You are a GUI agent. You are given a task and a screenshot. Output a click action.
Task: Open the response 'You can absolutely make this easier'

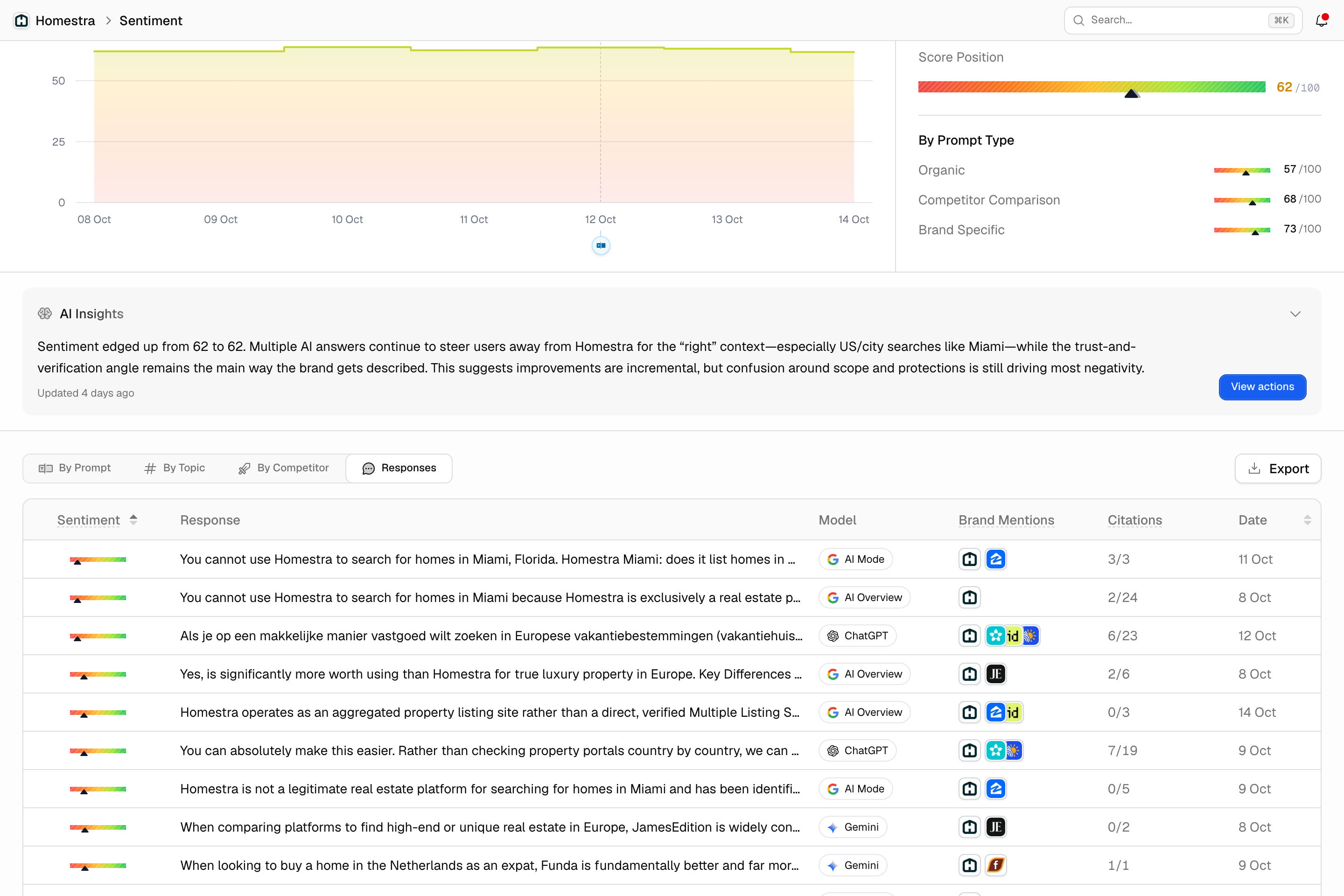coord(489,751)
